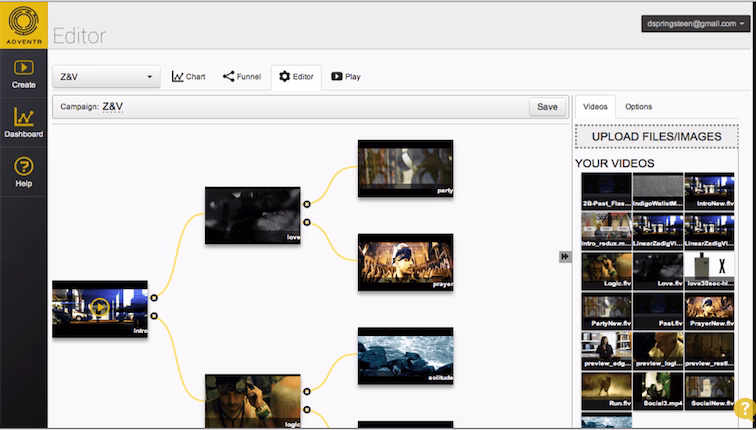
Task: Open the Play tab
Action: point(346,77)
